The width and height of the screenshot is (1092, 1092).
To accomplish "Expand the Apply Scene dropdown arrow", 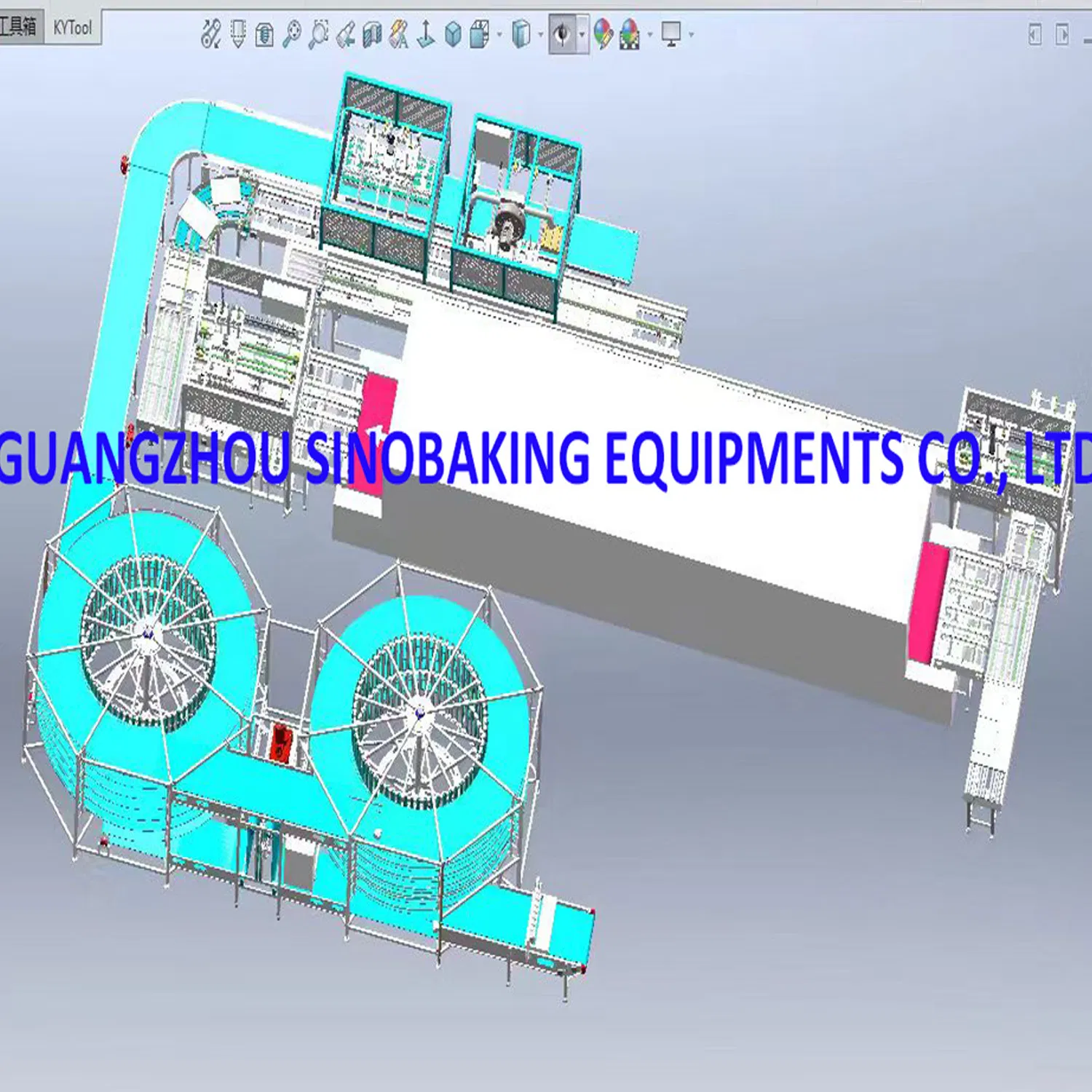I will tap(650, 34).
